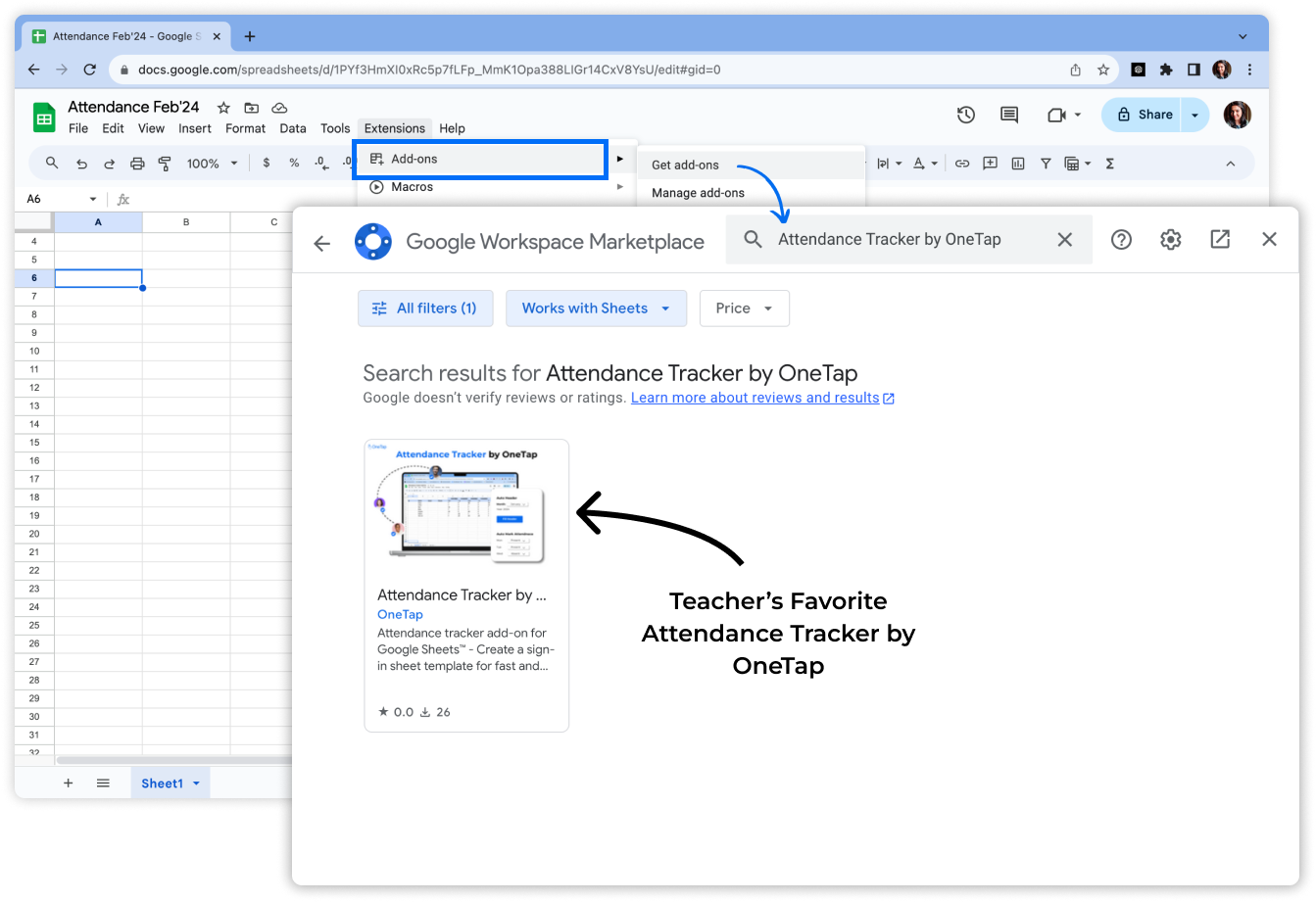Expand the Works with Sheets dropdown
Screen dimensions: 1316x902
[596, 308]
